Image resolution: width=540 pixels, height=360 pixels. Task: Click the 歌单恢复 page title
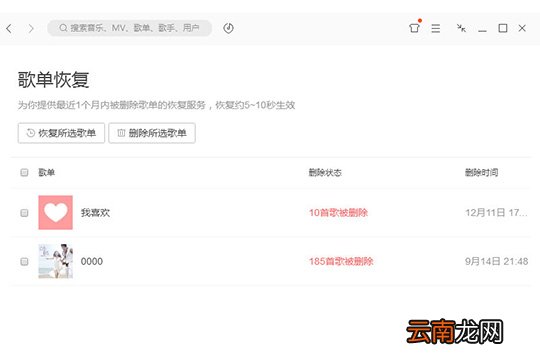(x=53, y=80)
